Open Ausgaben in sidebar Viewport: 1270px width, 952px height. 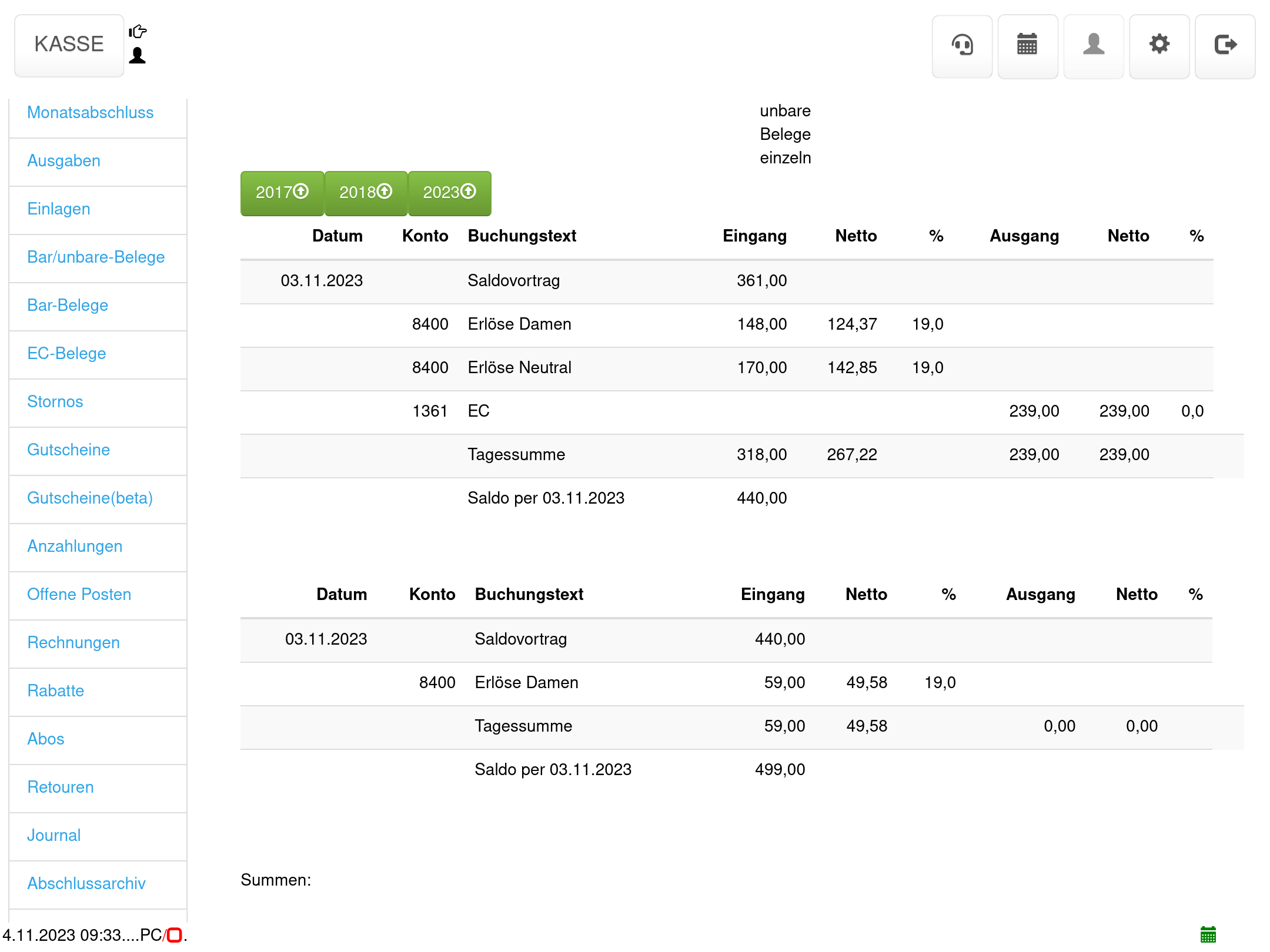point(63,160)
